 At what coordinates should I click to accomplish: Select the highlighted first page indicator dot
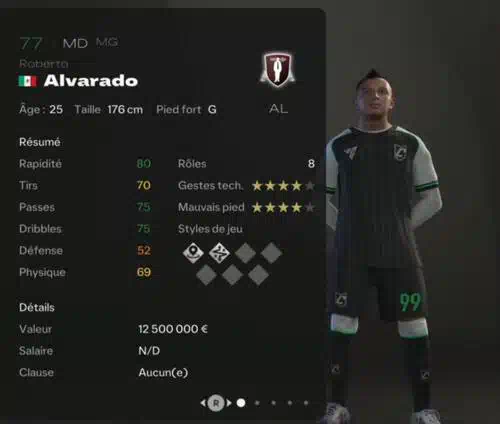tap(241, 403)
